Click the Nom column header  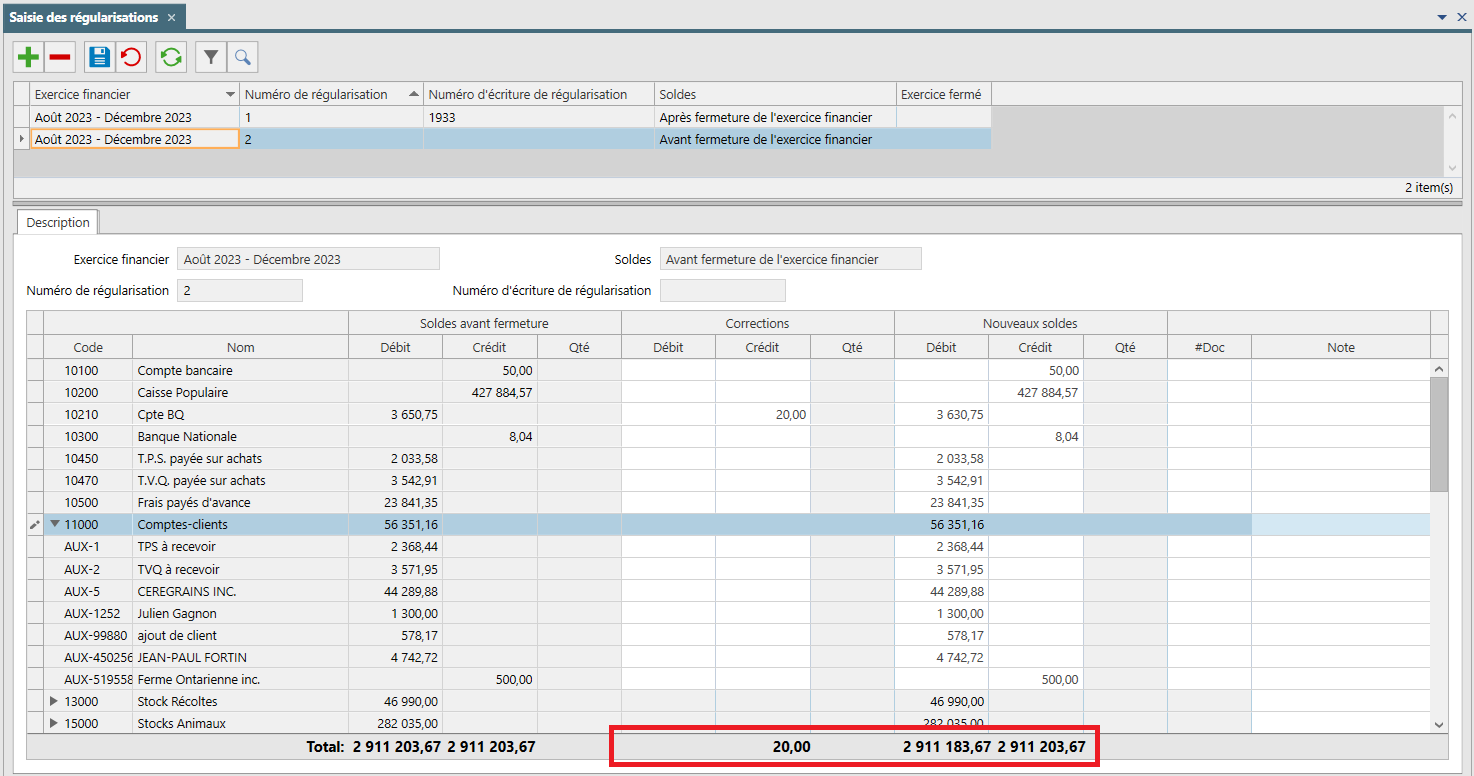pos(240,347)
